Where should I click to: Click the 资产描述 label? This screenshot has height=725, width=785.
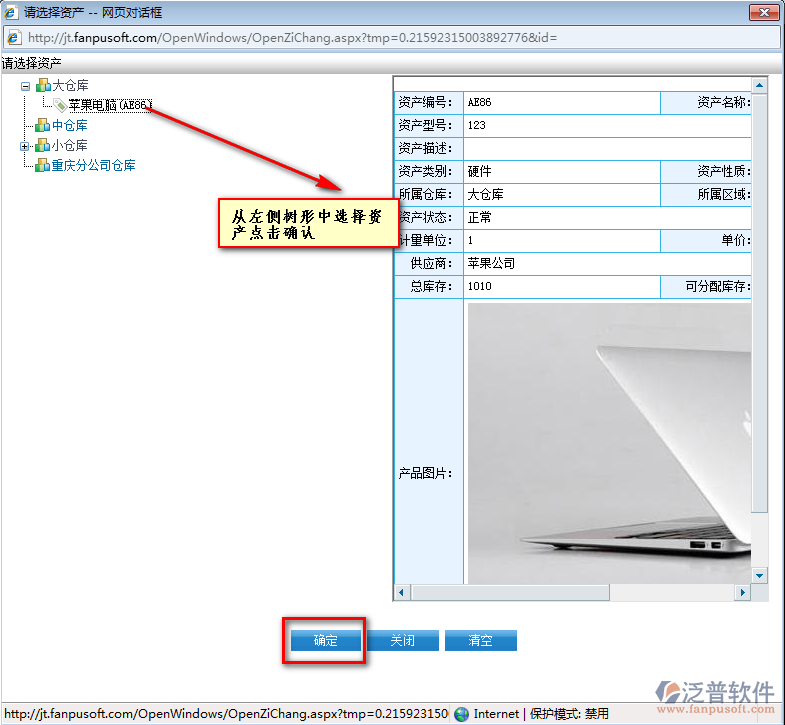[x=425, y=149]
